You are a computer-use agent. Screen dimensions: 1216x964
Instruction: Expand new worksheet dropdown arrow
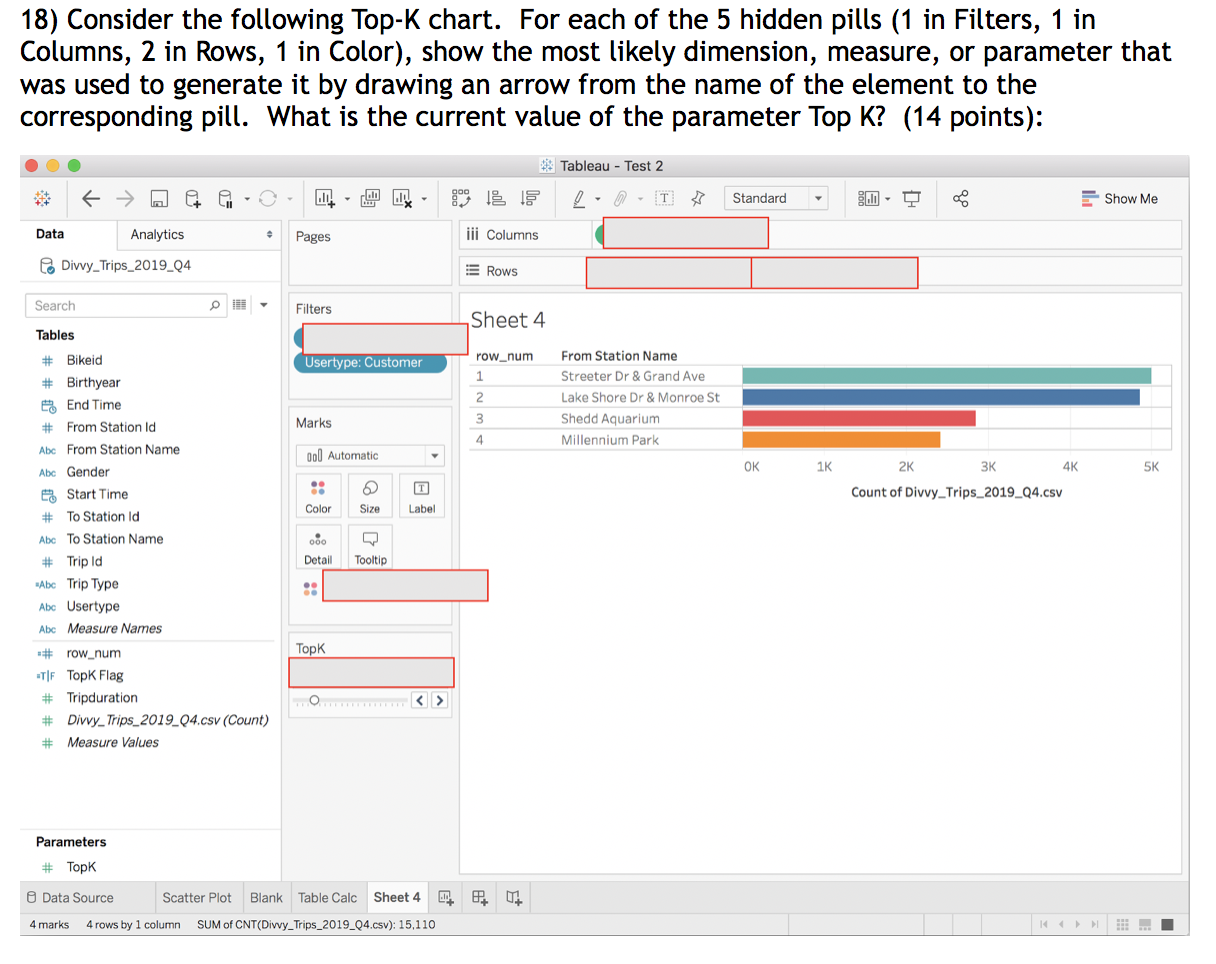click(345, 199)
